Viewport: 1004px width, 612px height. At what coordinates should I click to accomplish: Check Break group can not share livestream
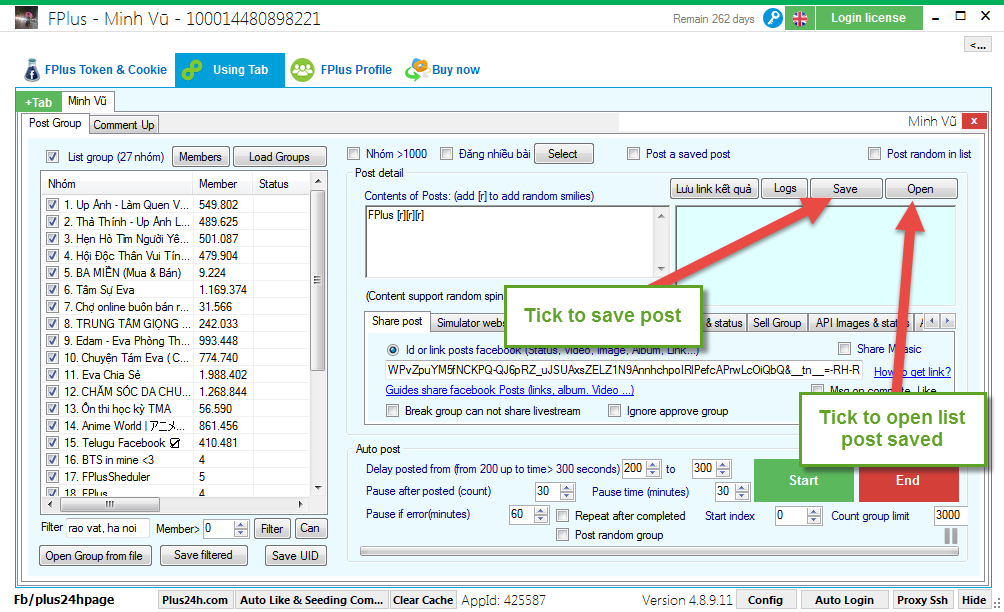393,411
